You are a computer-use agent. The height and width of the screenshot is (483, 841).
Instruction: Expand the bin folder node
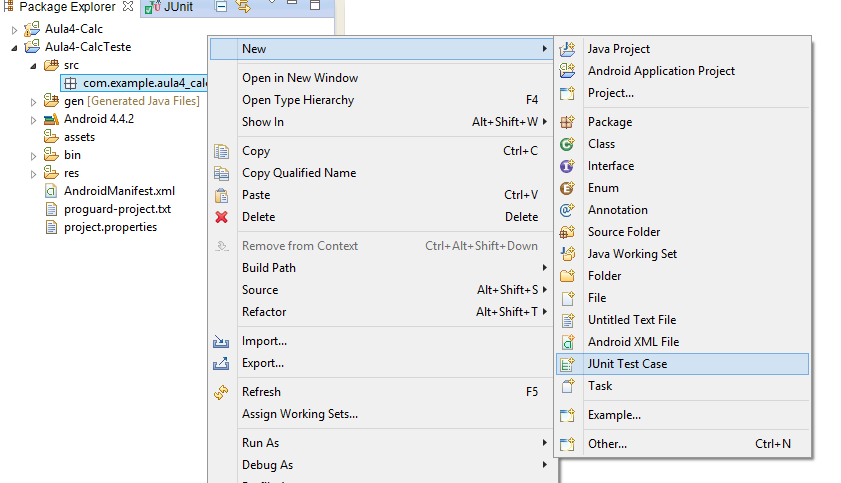pos(33,156)
